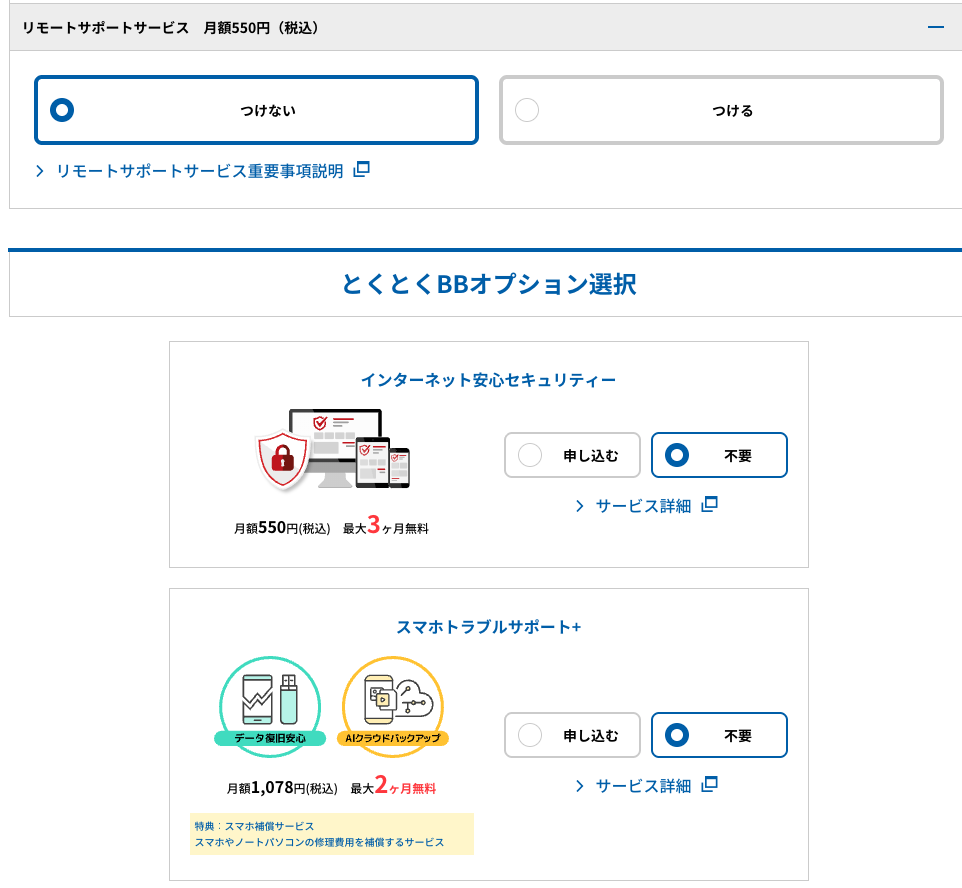The width and height of the screenshot is (962, 888).
Task: Click chevron arrow before リモートサポートサービス重要事項説明
Action: (x=40, y=171)
